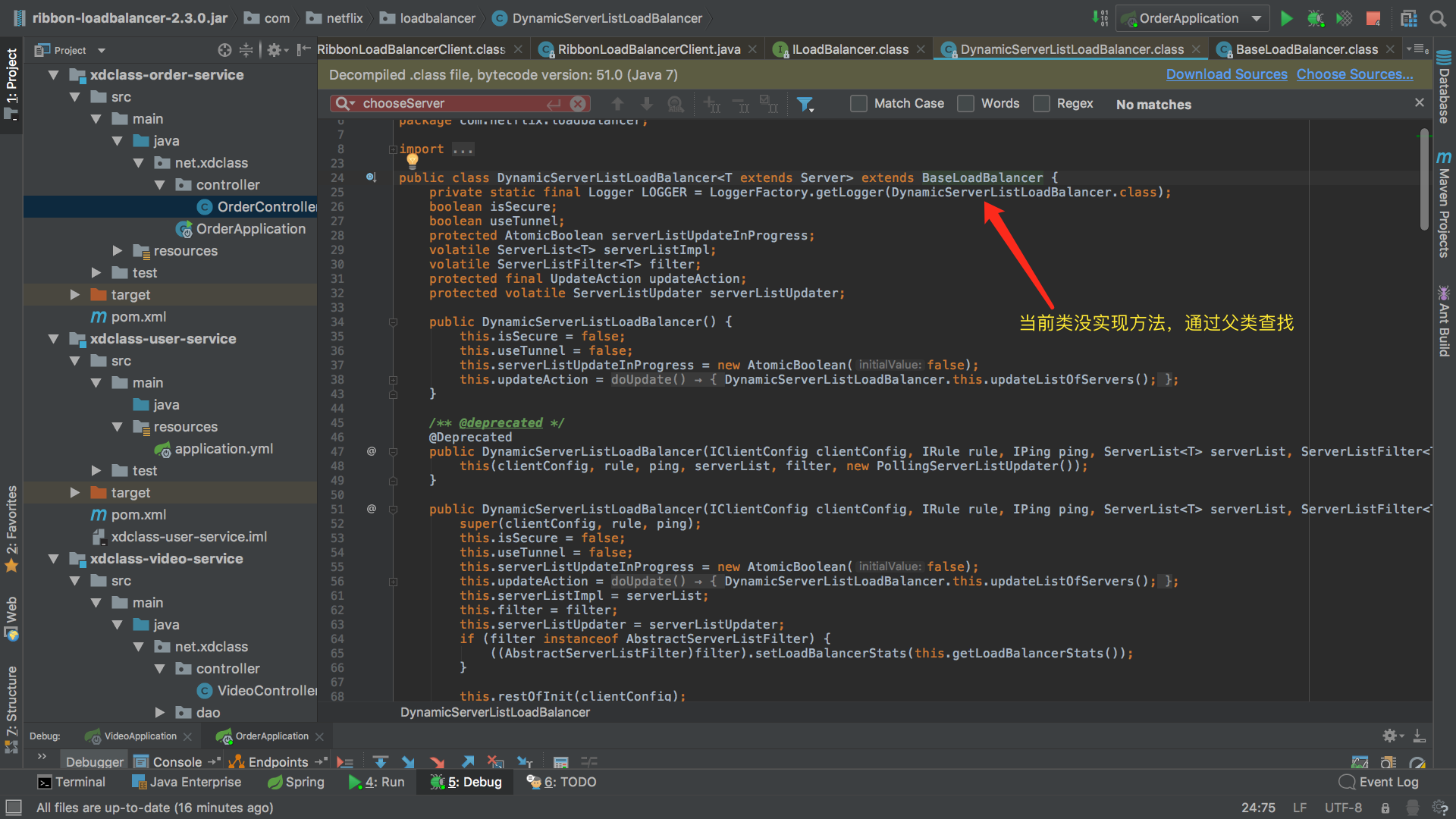1456x819 pixels.
Task: Open the Terminal tool window
Action: (72, 782)
